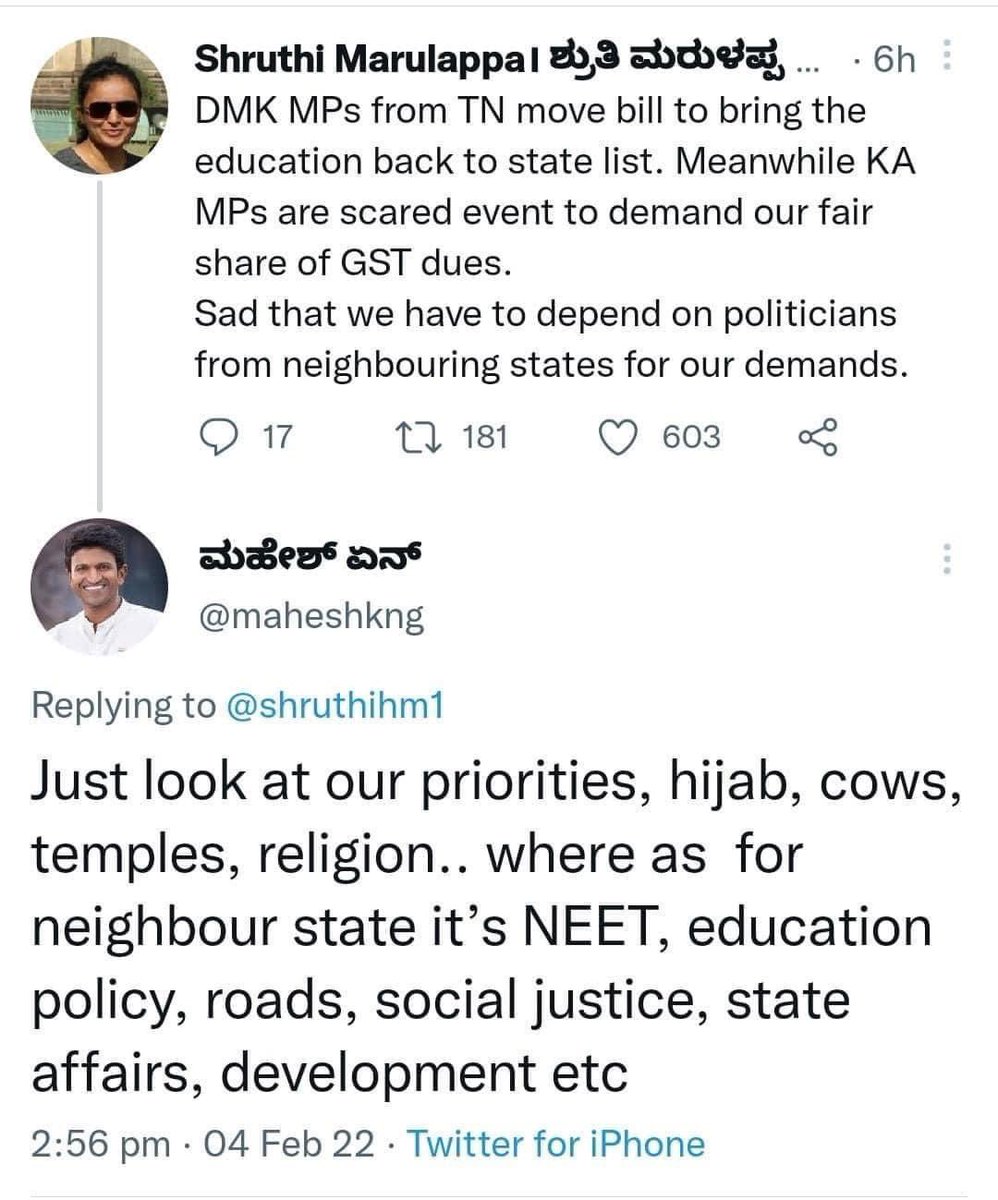The image size is (998, 1200).
Task: Click the 6h timestamp on tweet
Action: coord(893,61)
